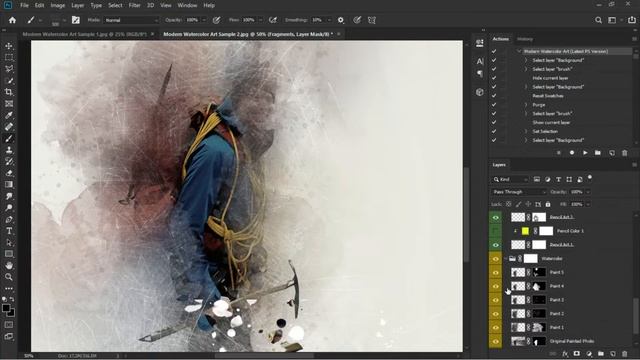Viewport: 640px width, 360px height.
Task: Open the layer filter Kind dropdown
Action: (510, 179)
